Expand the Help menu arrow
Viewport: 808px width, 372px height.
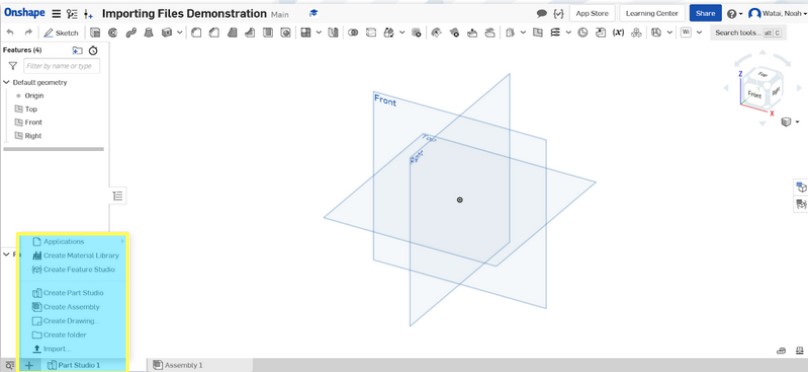(x=741, y=14)
